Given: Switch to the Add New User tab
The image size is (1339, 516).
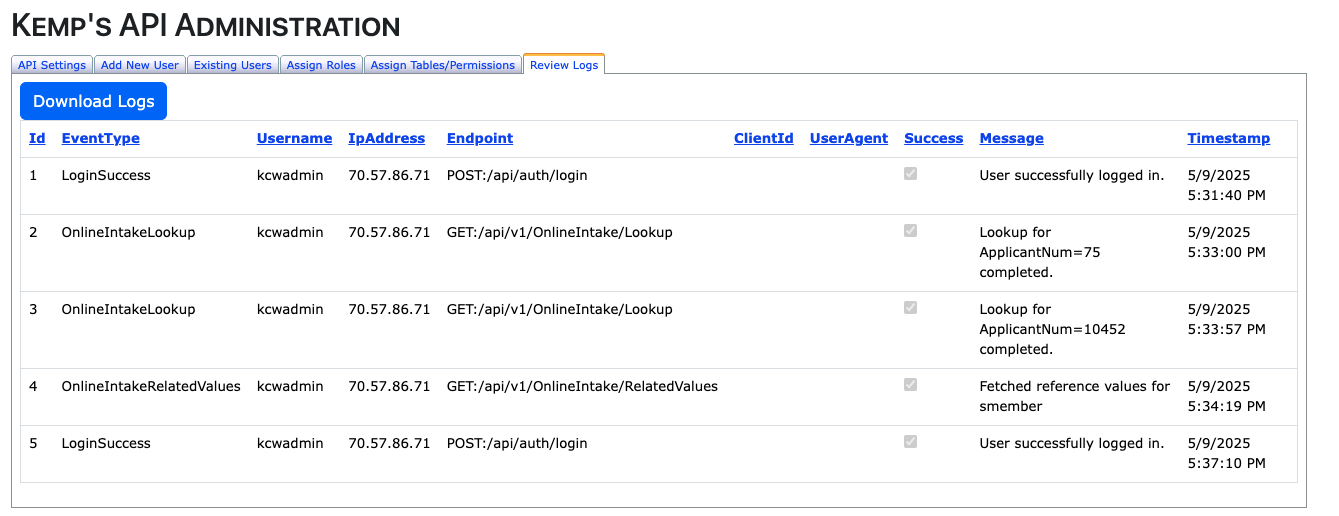Looking at the screenshot, I should (140, 65).
